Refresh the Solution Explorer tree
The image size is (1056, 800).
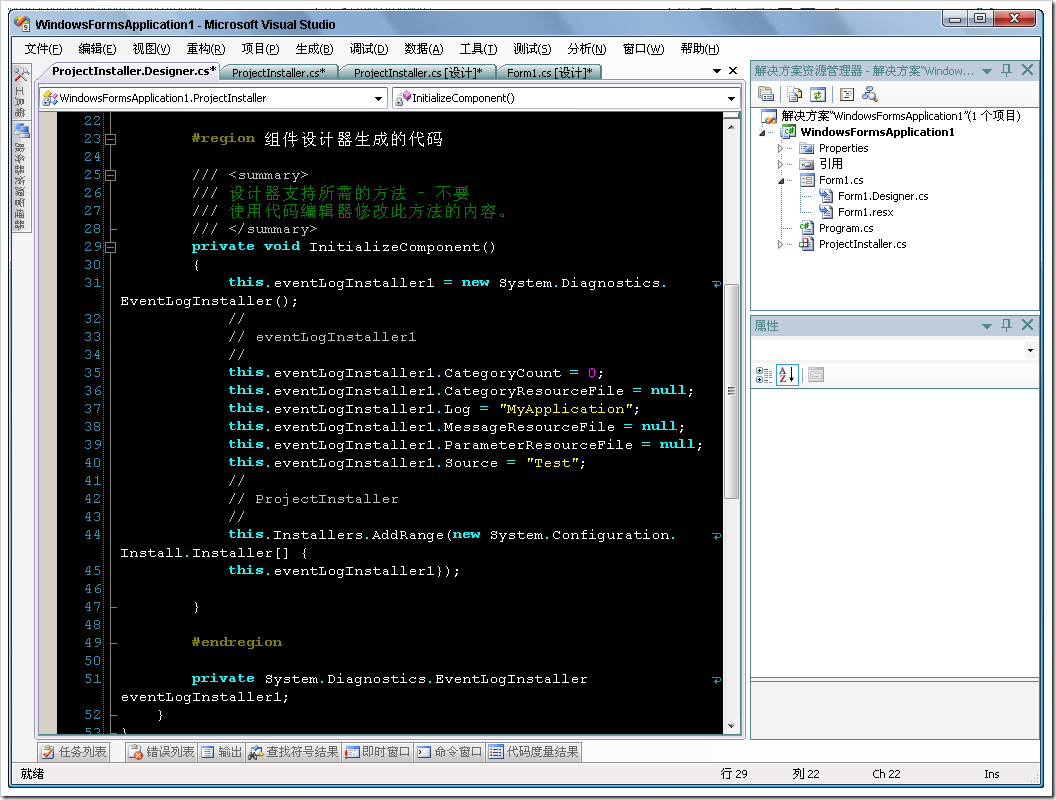click(x=818, y=94)
